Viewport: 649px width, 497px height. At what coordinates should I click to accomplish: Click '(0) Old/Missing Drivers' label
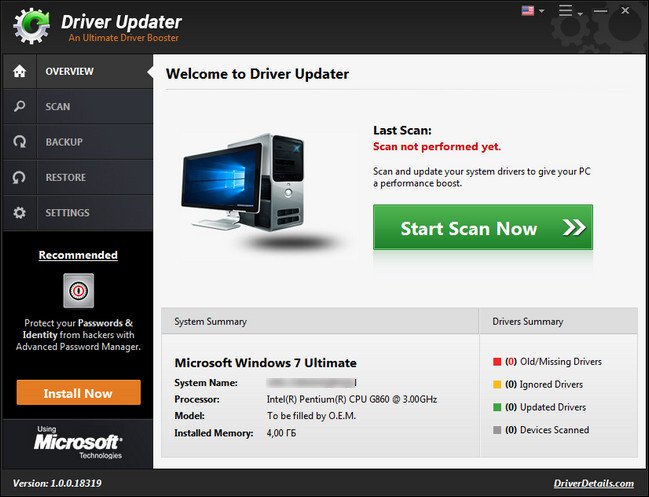tap(553, 362)
